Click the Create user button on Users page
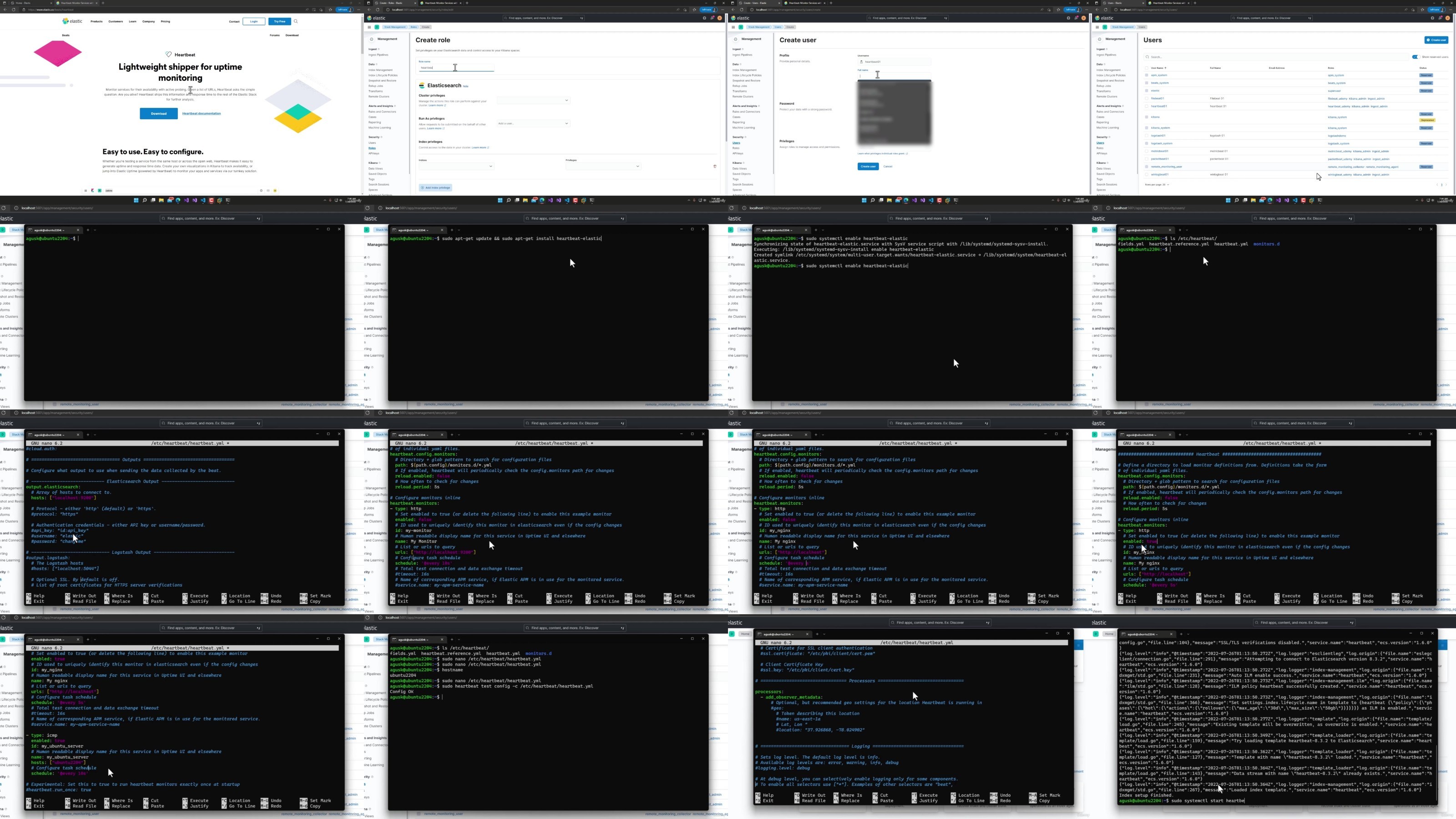This screenshot has height=819, width=1456. [x=1436, y=40]
